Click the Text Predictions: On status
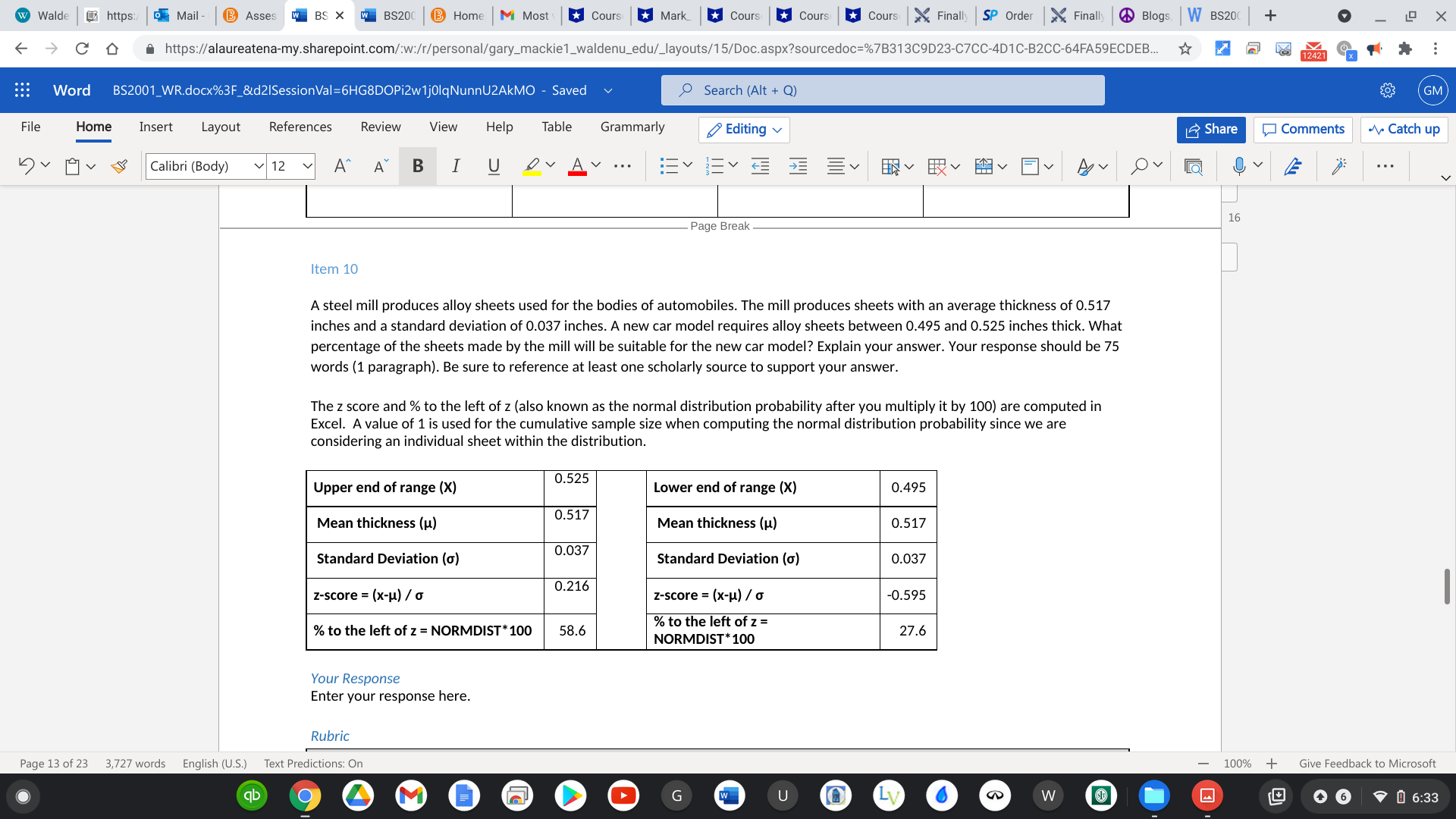This screenshot has height=819, width=1456. [x=313, y=764]
